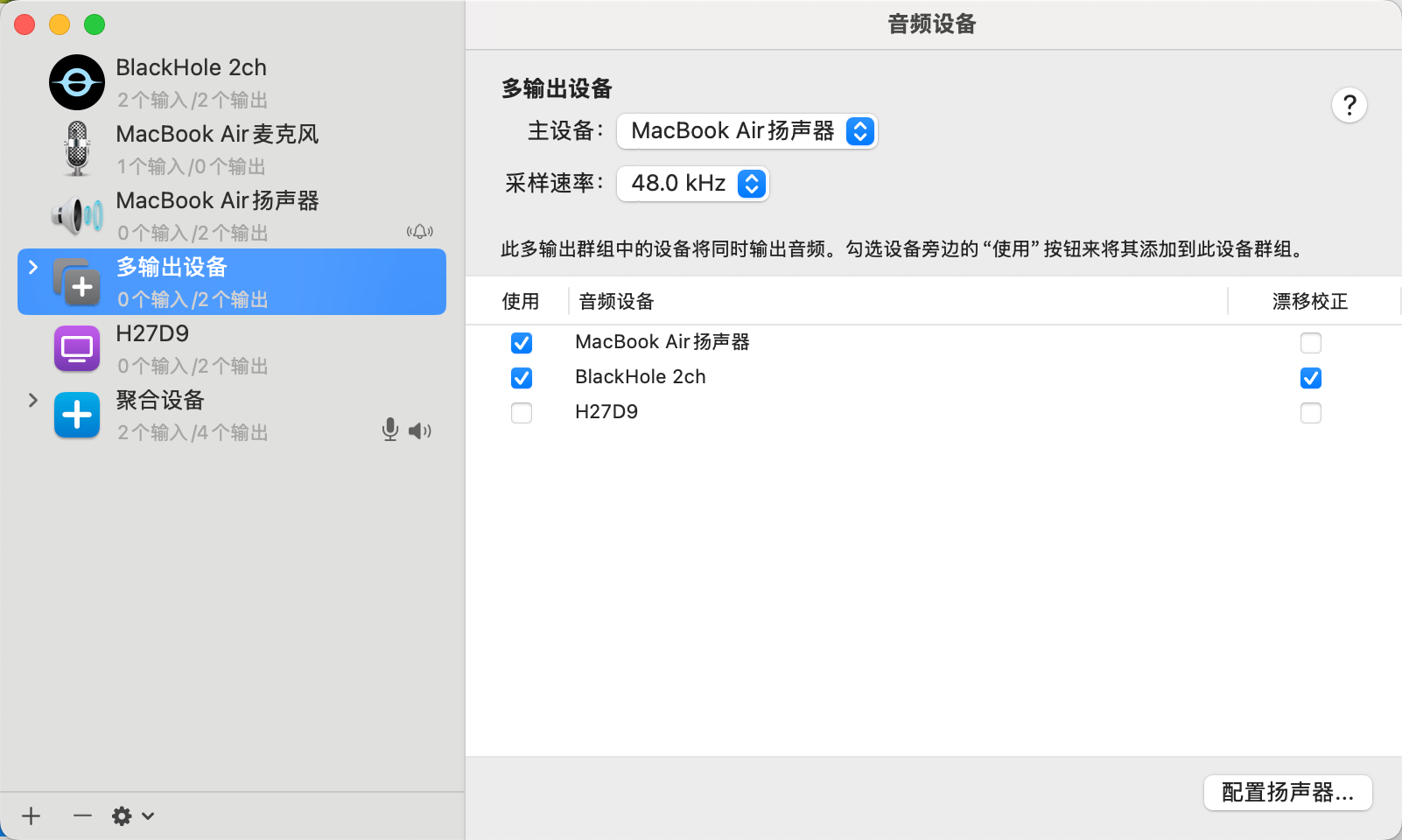The image size is (1402, 840).
Task: Click alert sound bell icon beside MacBook Air扬声器
Action: click(x=420, y=232)
